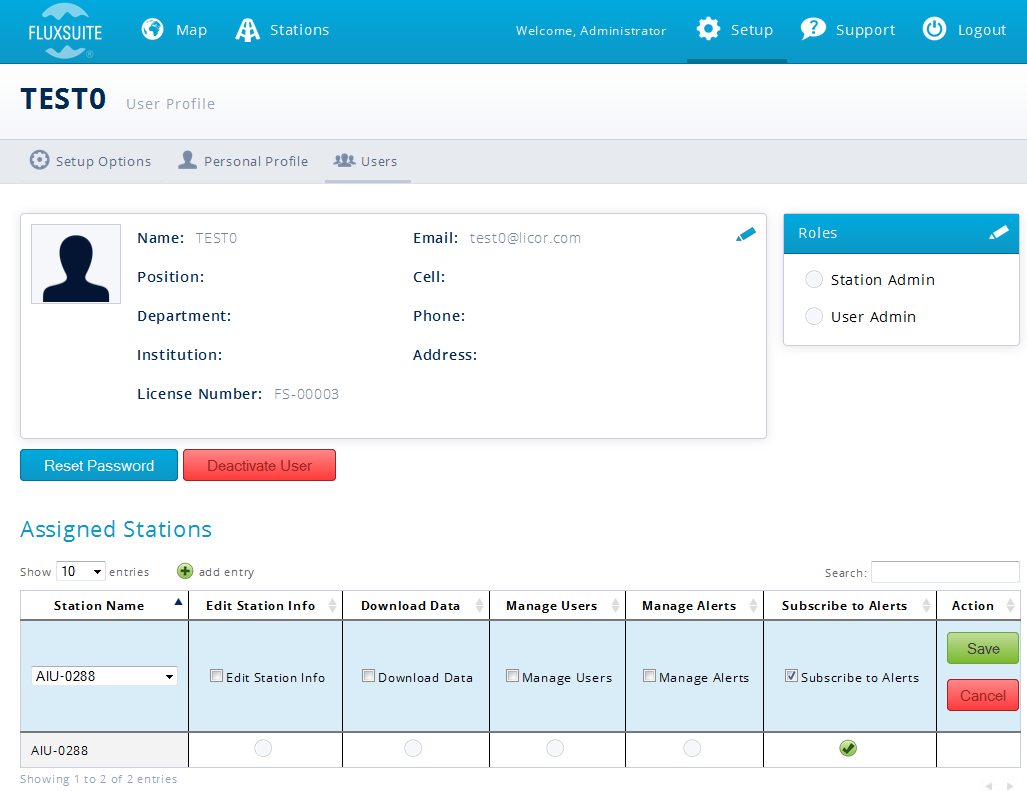This screenshot has width=1027, height=791.
Task: Open the AIU-0288 station dropdown
Action: click(104, 676)
